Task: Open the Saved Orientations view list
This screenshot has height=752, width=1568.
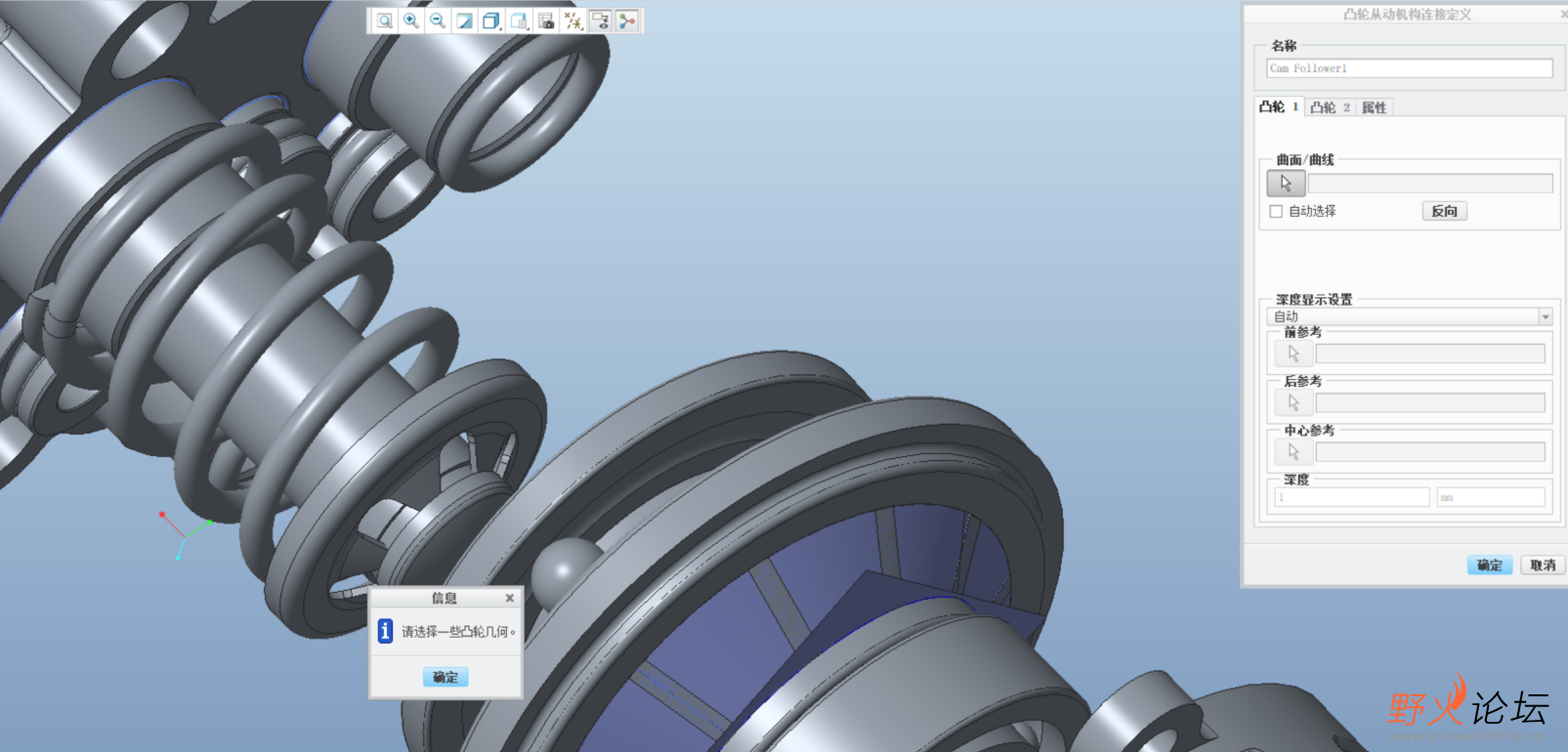Action: (519, 21)
